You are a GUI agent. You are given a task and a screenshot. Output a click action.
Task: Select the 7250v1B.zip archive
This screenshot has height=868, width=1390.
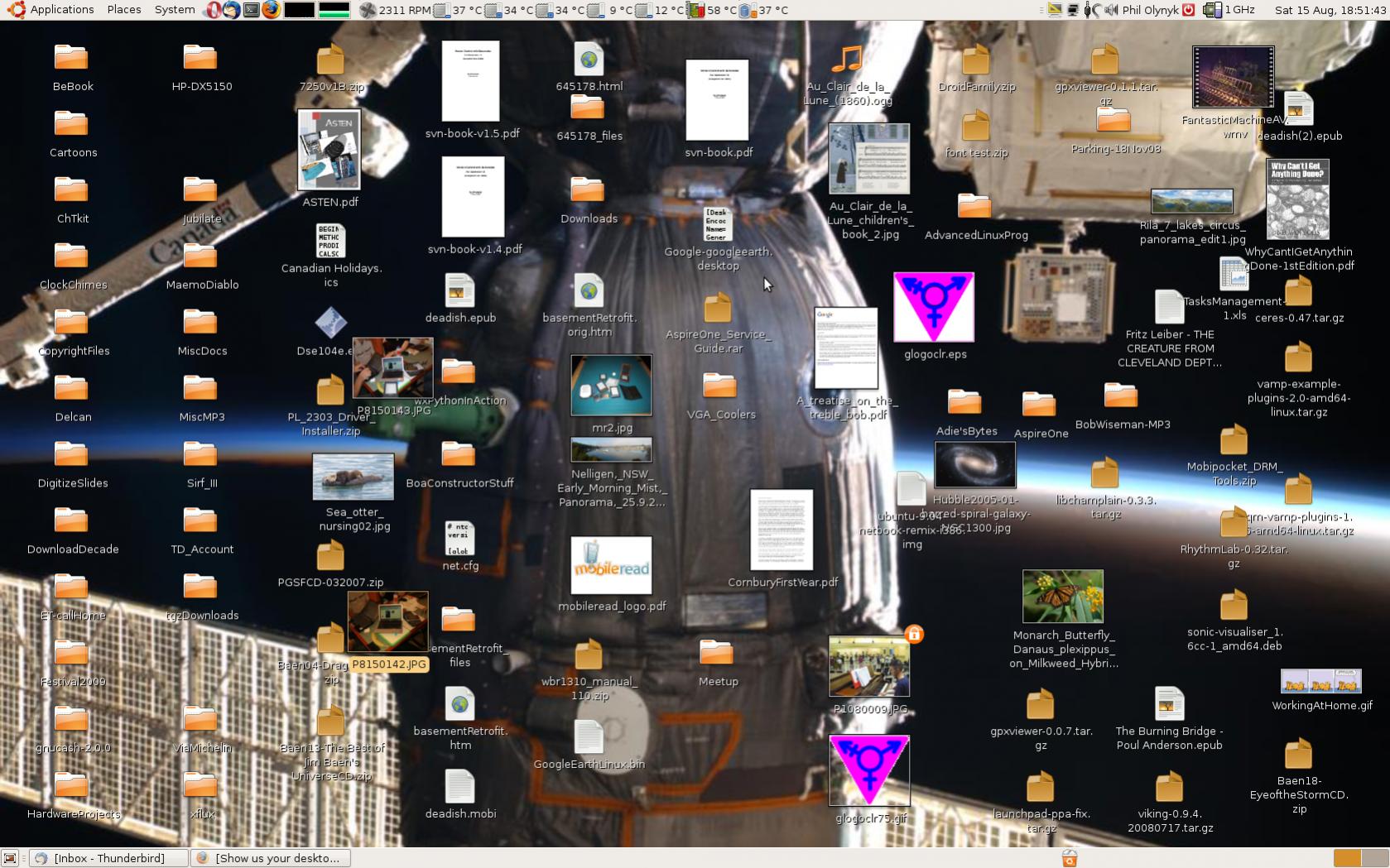(x=330, y=67)
